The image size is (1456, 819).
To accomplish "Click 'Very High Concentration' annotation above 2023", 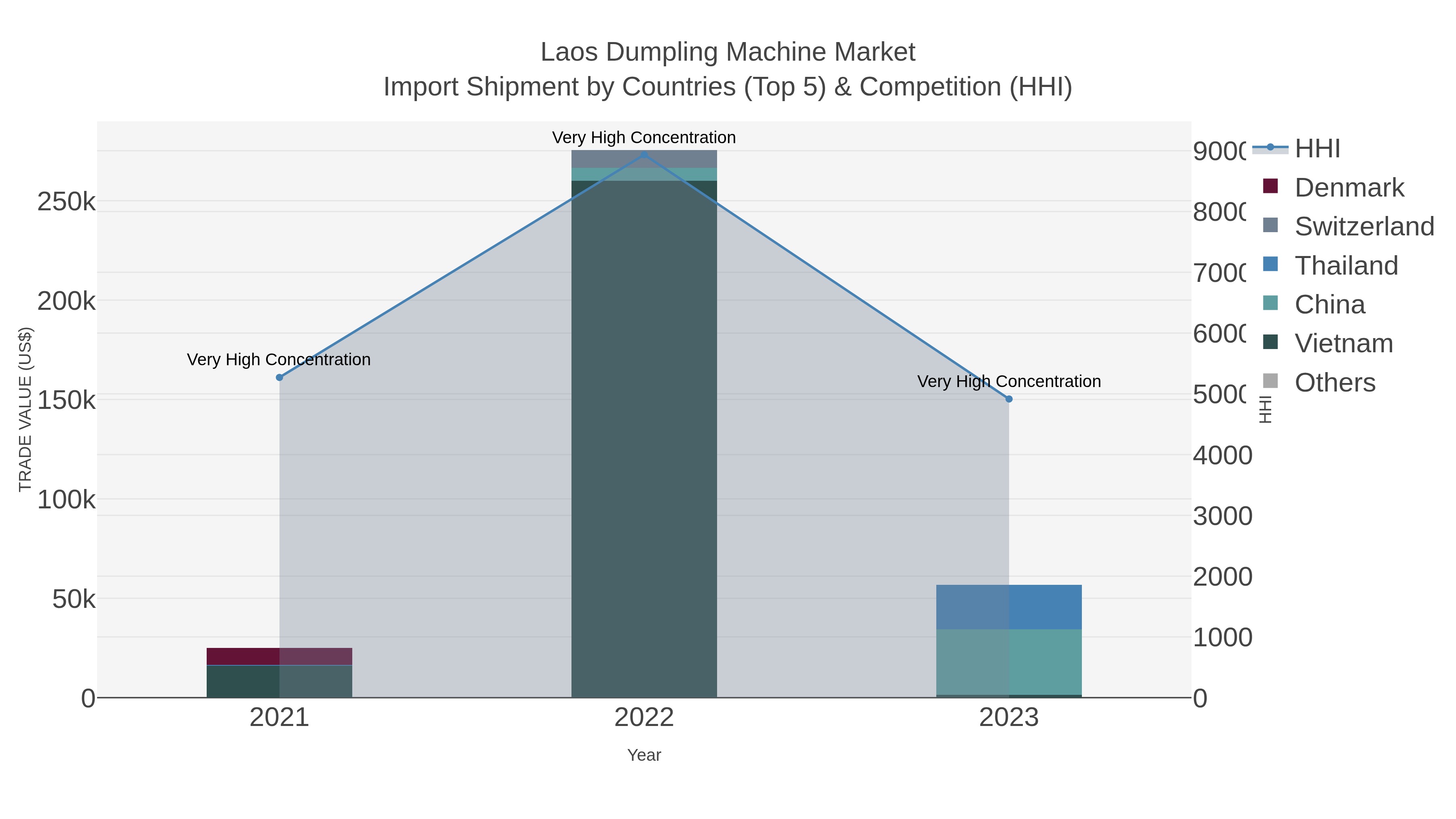I will [x=1009, y=381].
